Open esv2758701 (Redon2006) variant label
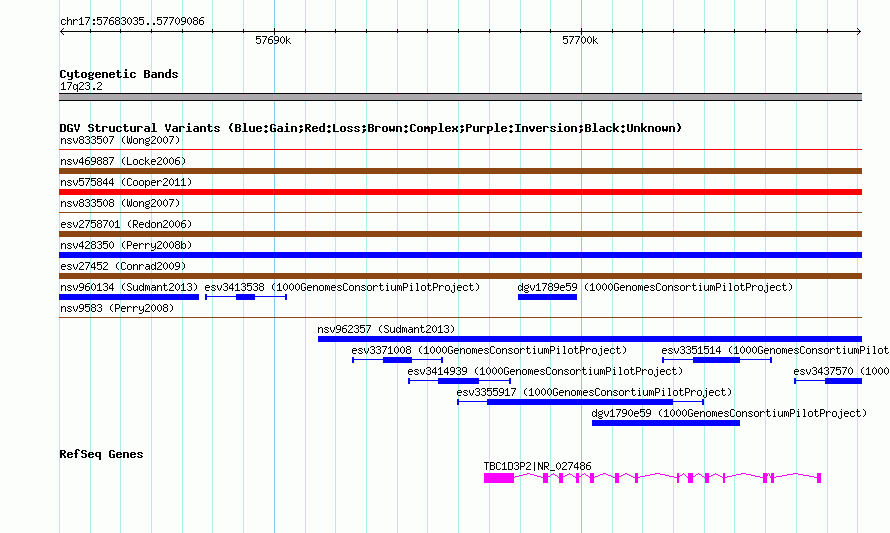 click(x=126, y=224)
